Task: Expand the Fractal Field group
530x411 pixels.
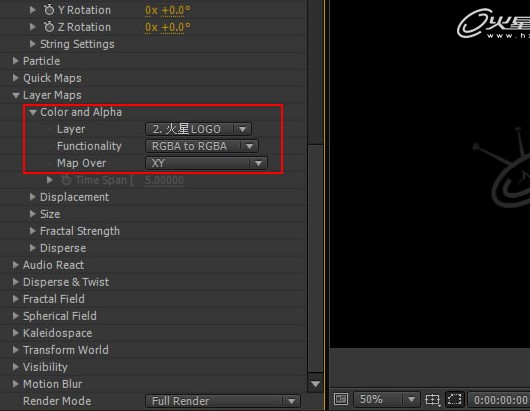Action: click(x=16, y=299)
